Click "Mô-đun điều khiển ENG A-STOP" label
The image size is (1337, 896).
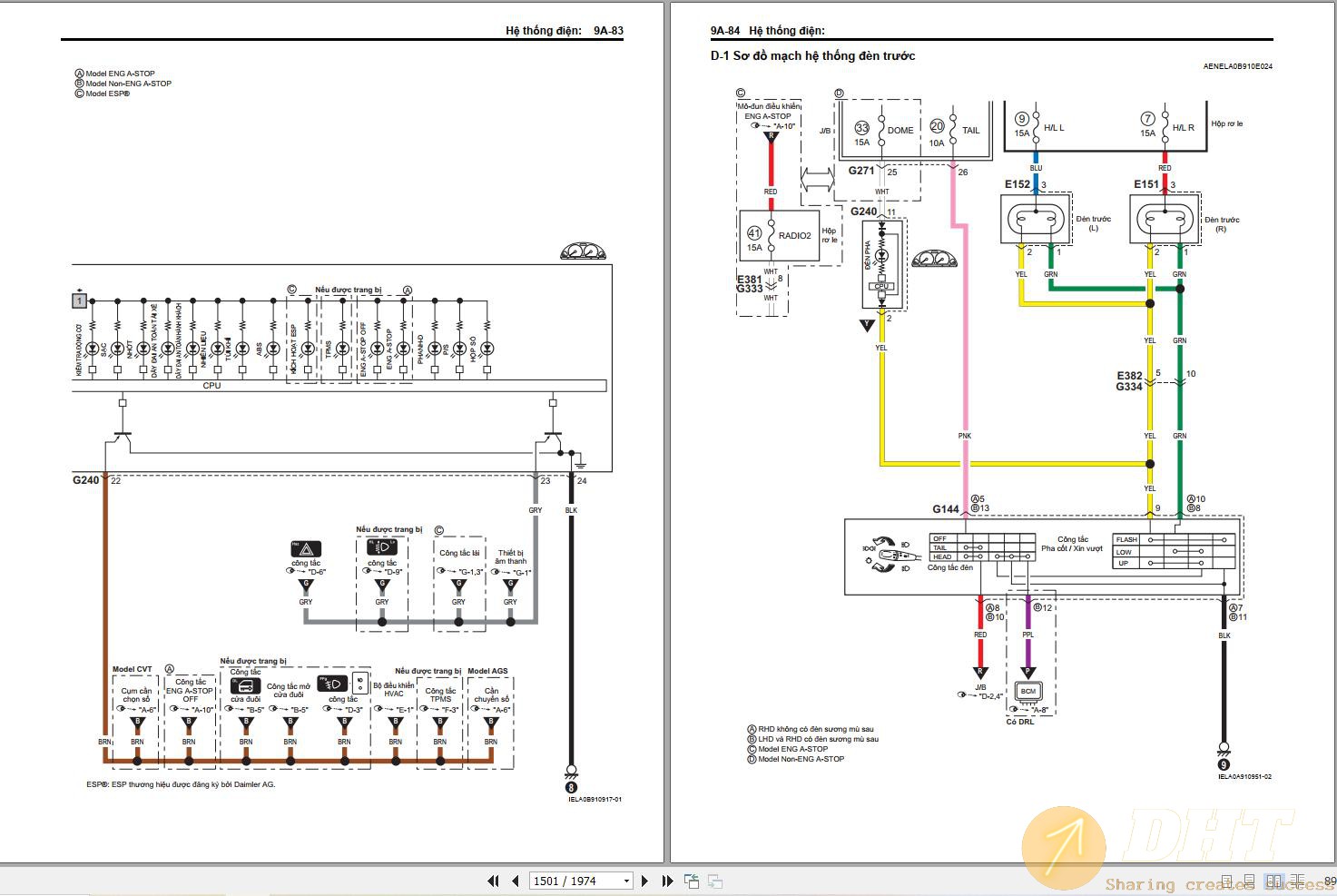coord(768,111)
